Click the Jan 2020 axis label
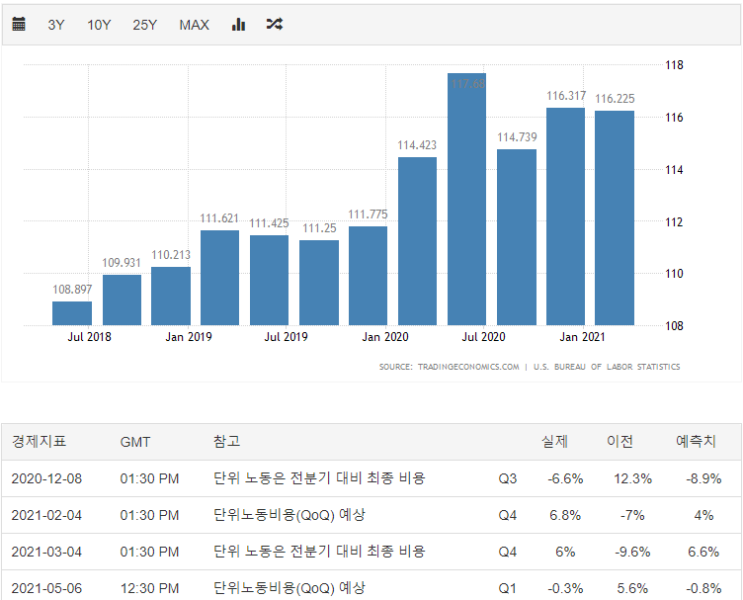743x600 pixels. (x=385, y=337)
